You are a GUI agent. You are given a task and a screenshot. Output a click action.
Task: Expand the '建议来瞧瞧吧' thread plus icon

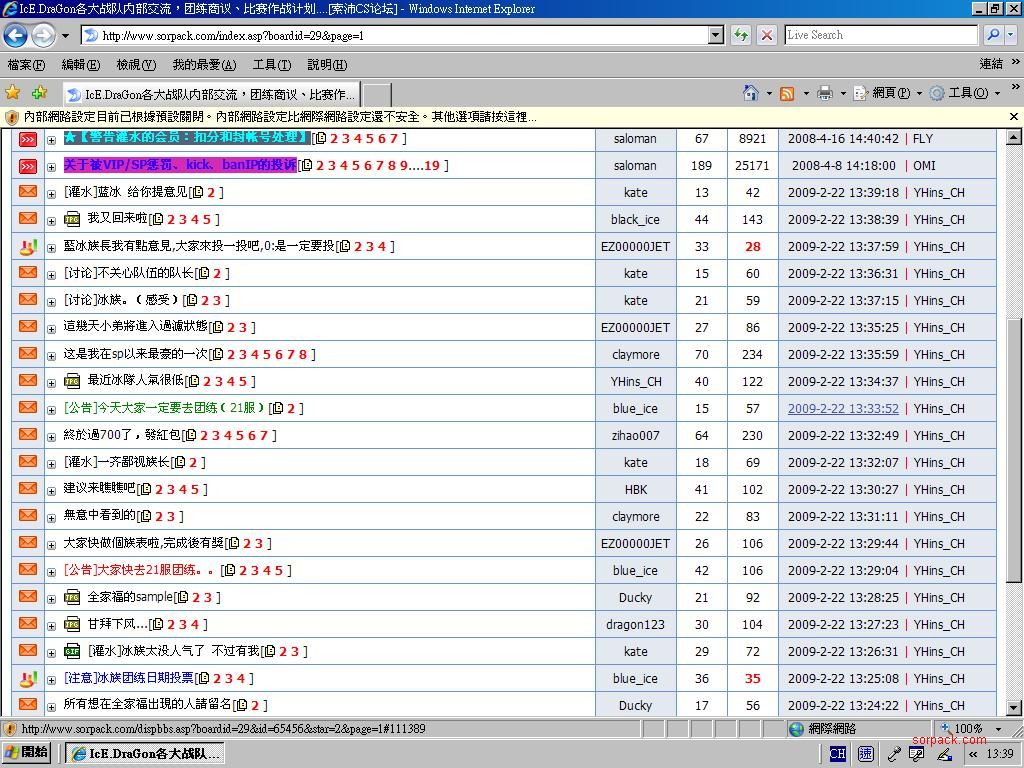click(x=51, y=490)
